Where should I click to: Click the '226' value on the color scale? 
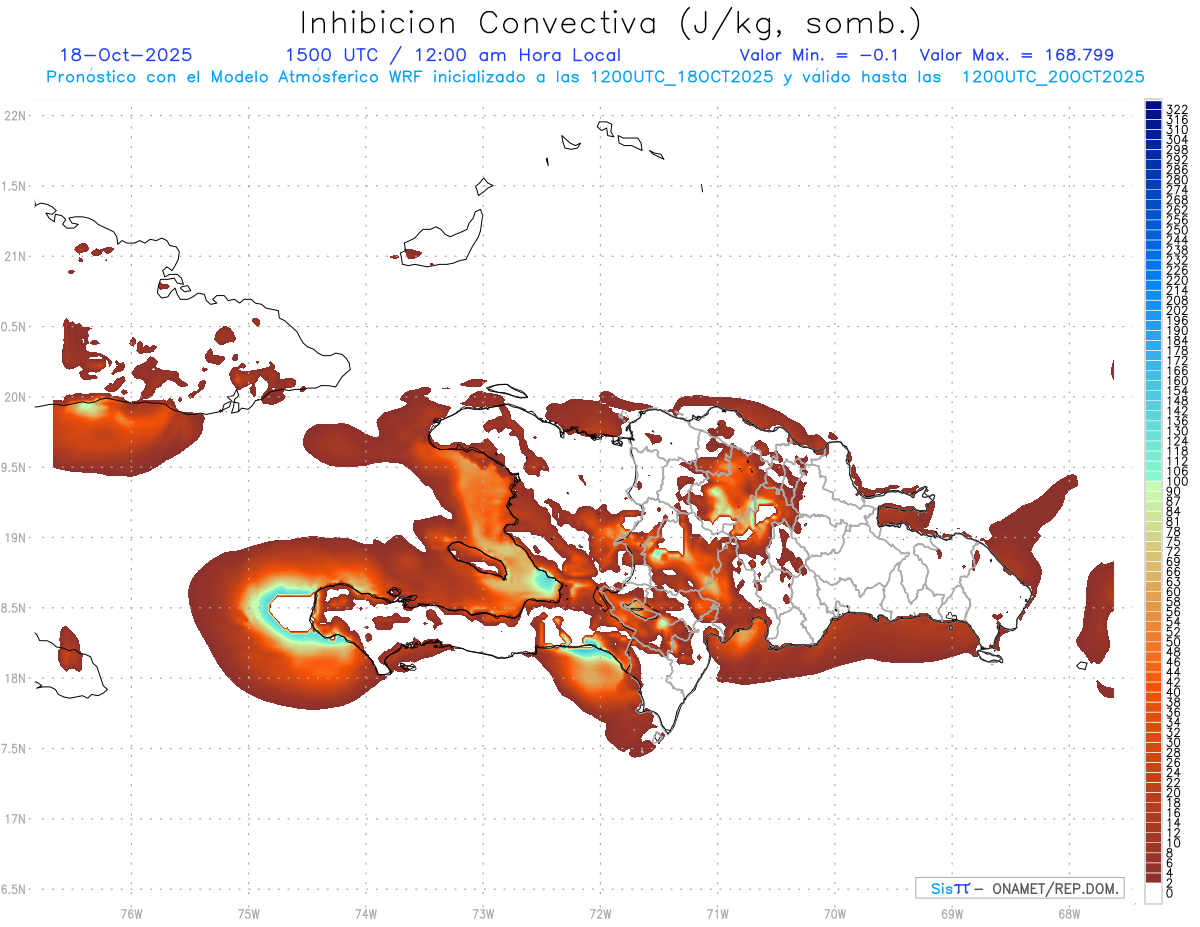pos(1176,270)
